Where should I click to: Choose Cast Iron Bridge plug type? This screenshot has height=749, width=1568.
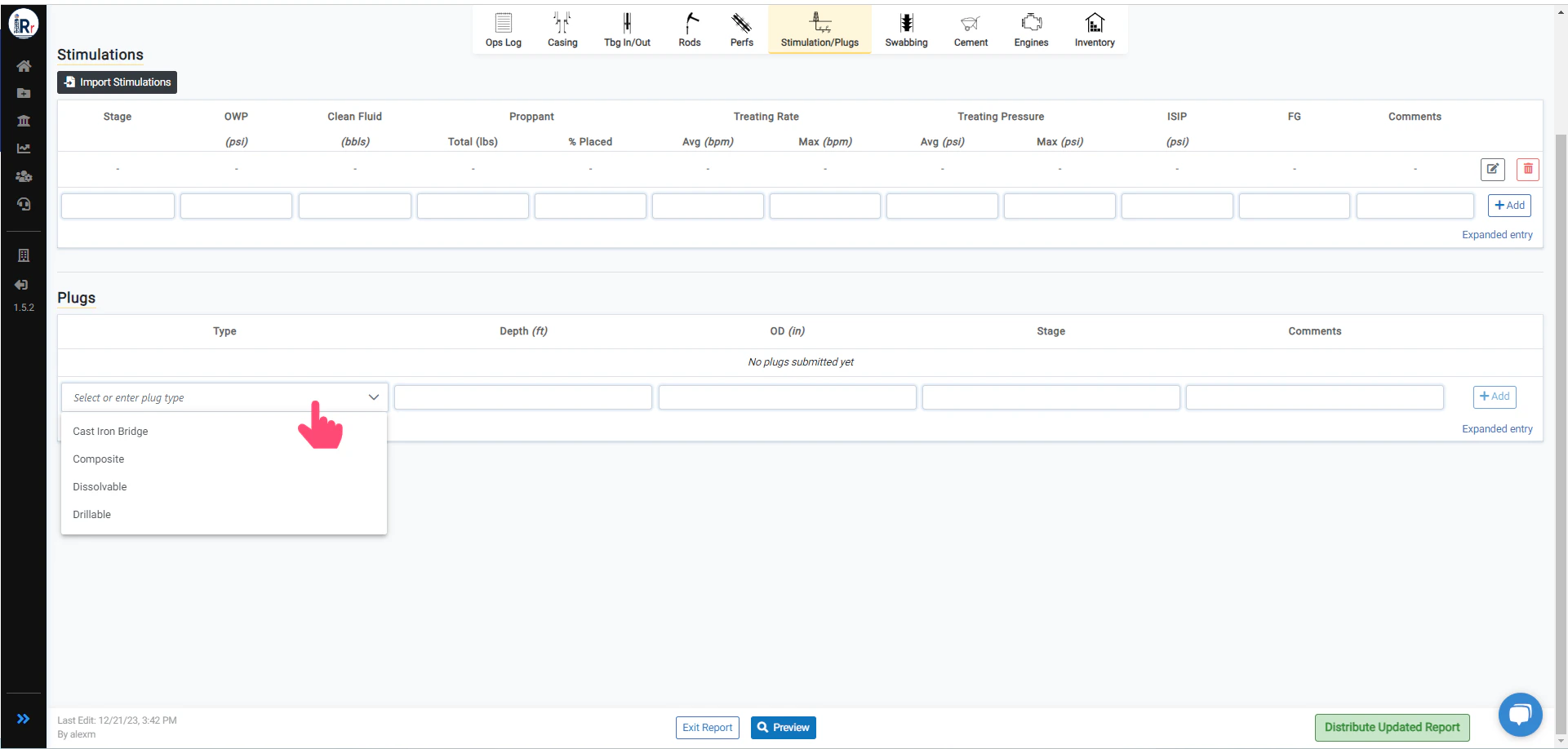click(224, 432)
